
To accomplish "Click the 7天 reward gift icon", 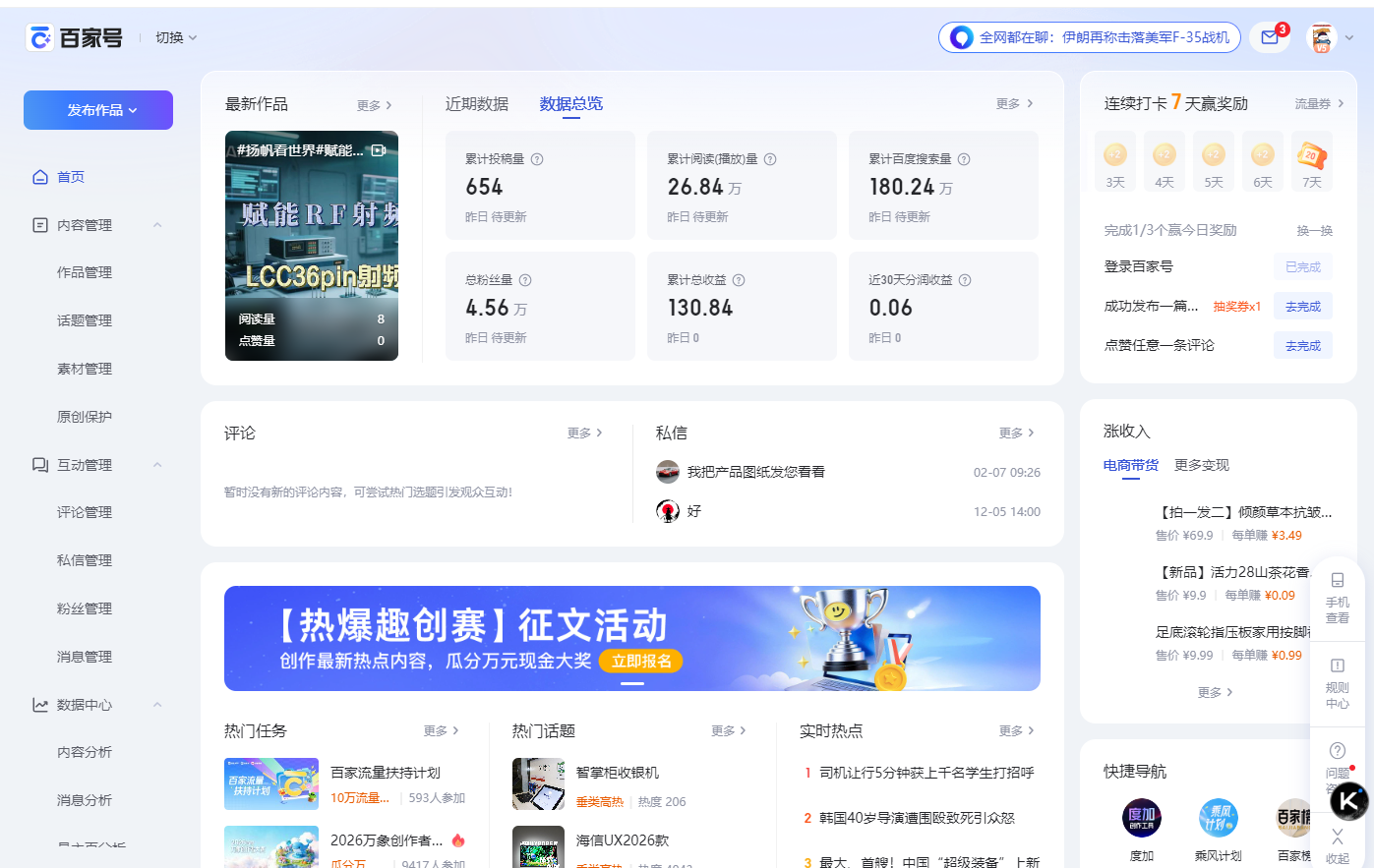I will (x=1311, y=154).
